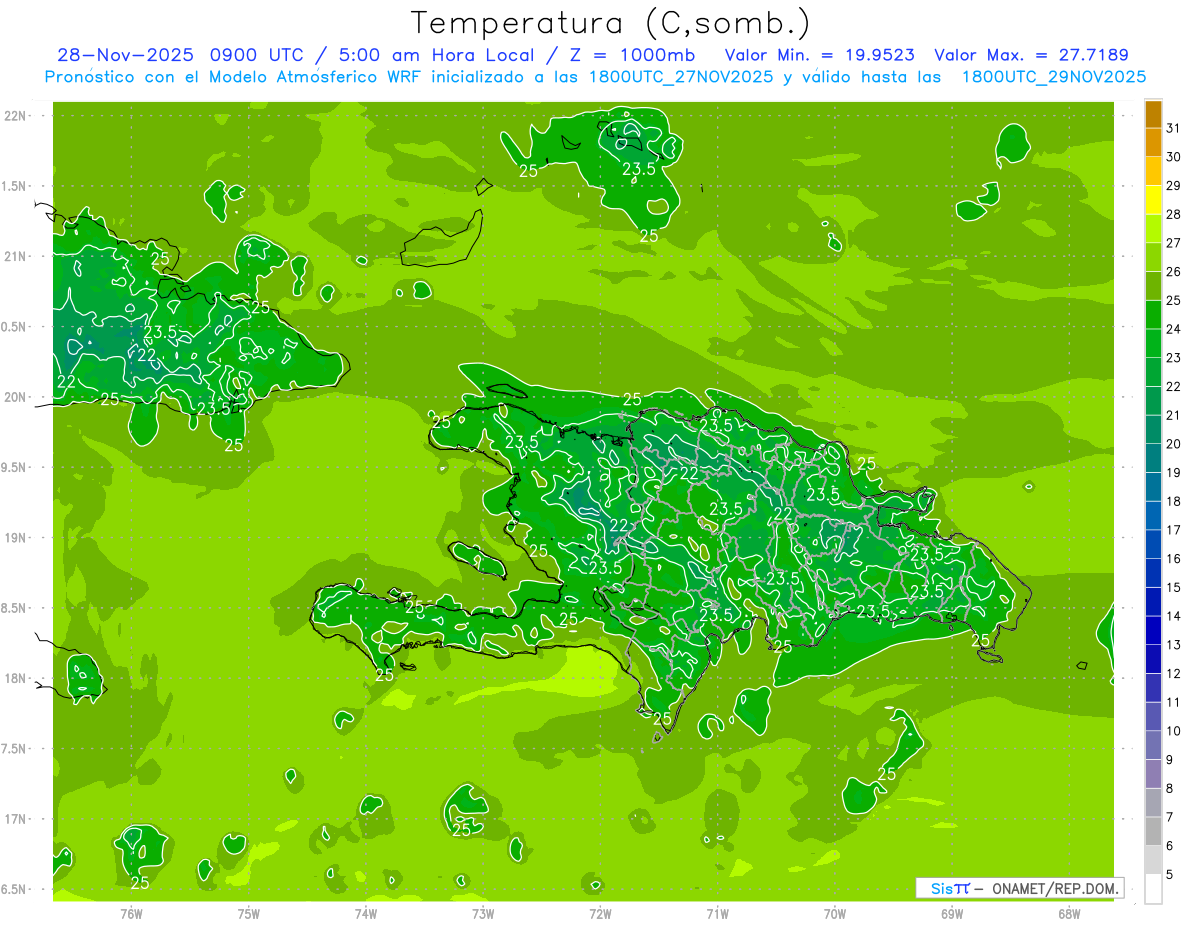
Task: Click the color scale label "21"
Action: [x=1174, y=415]
